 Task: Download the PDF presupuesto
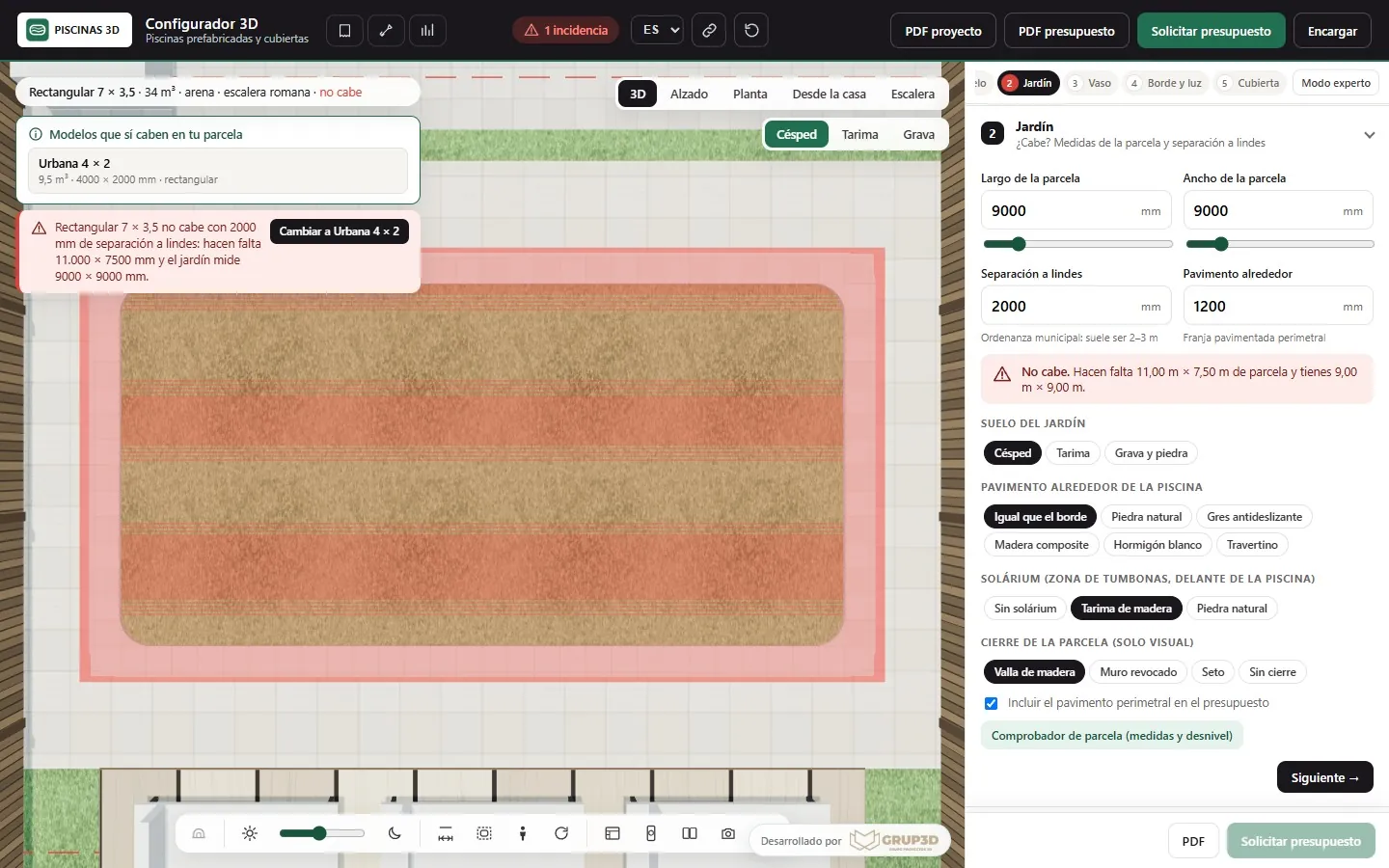pos(1066,31)
